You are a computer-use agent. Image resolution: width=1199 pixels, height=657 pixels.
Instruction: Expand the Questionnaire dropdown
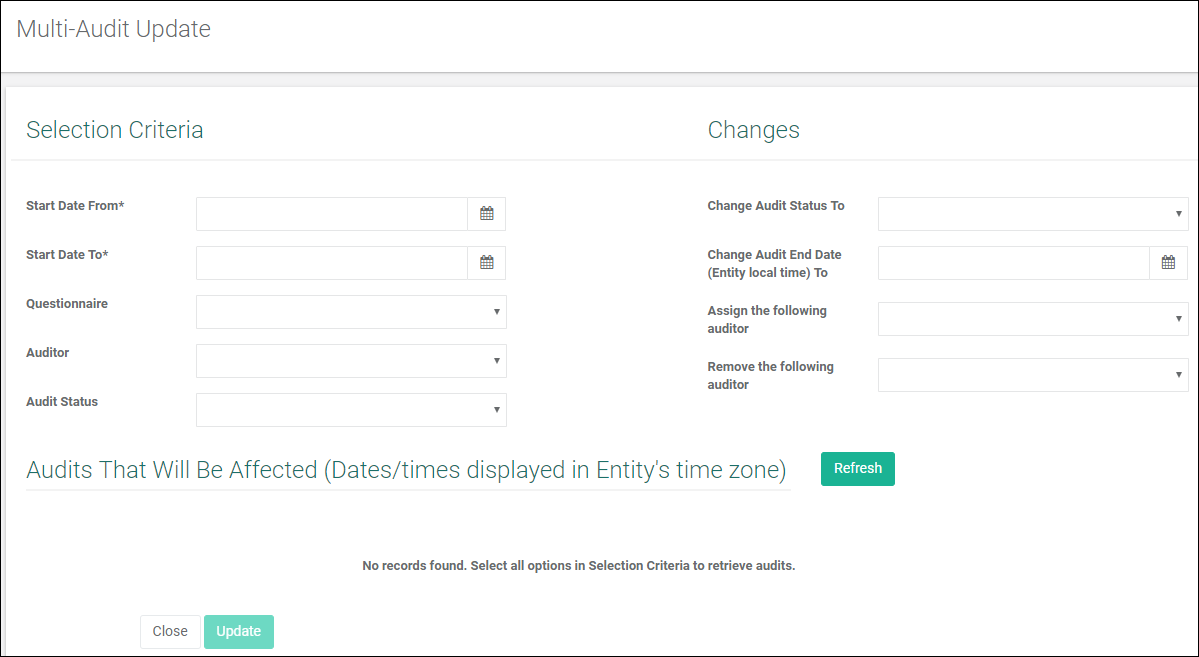pyautogui.click(x=497, y=311)
